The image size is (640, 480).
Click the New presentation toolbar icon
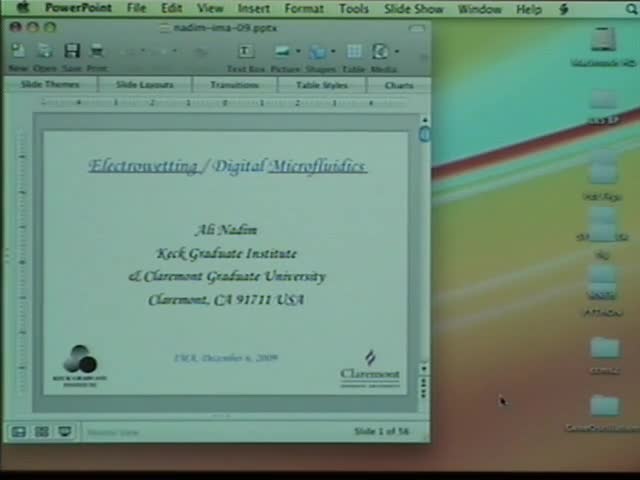(18, 51)
